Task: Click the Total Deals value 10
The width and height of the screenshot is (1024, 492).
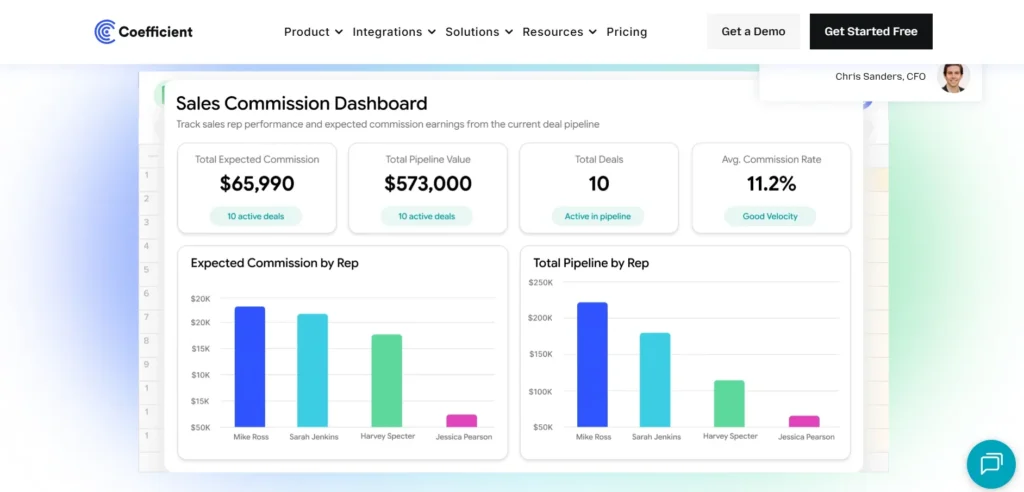Action: pos(599,184)
